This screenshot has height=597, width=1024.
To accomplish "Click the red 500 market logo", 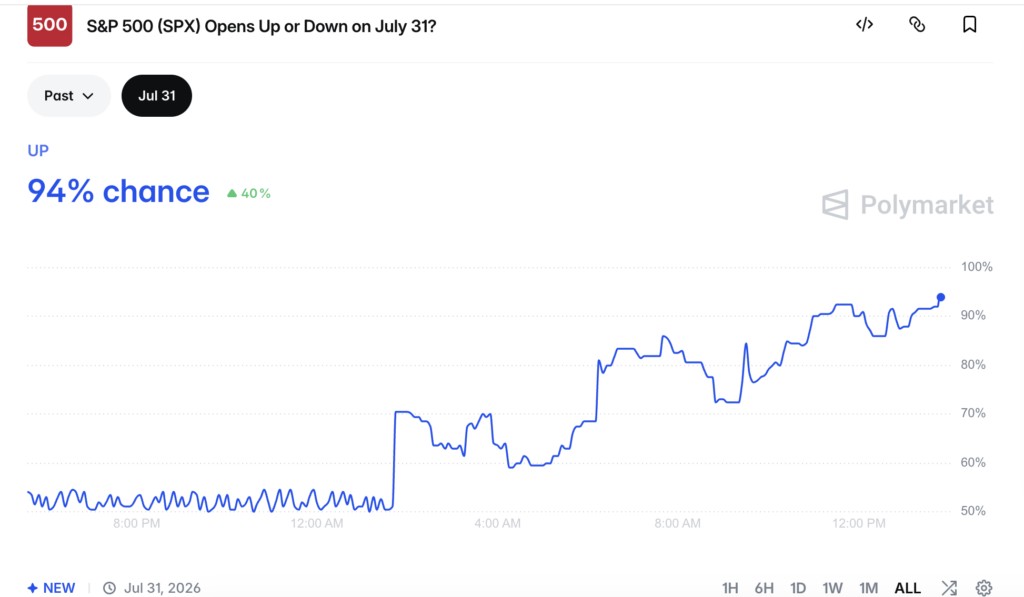I will click(50, 25).
